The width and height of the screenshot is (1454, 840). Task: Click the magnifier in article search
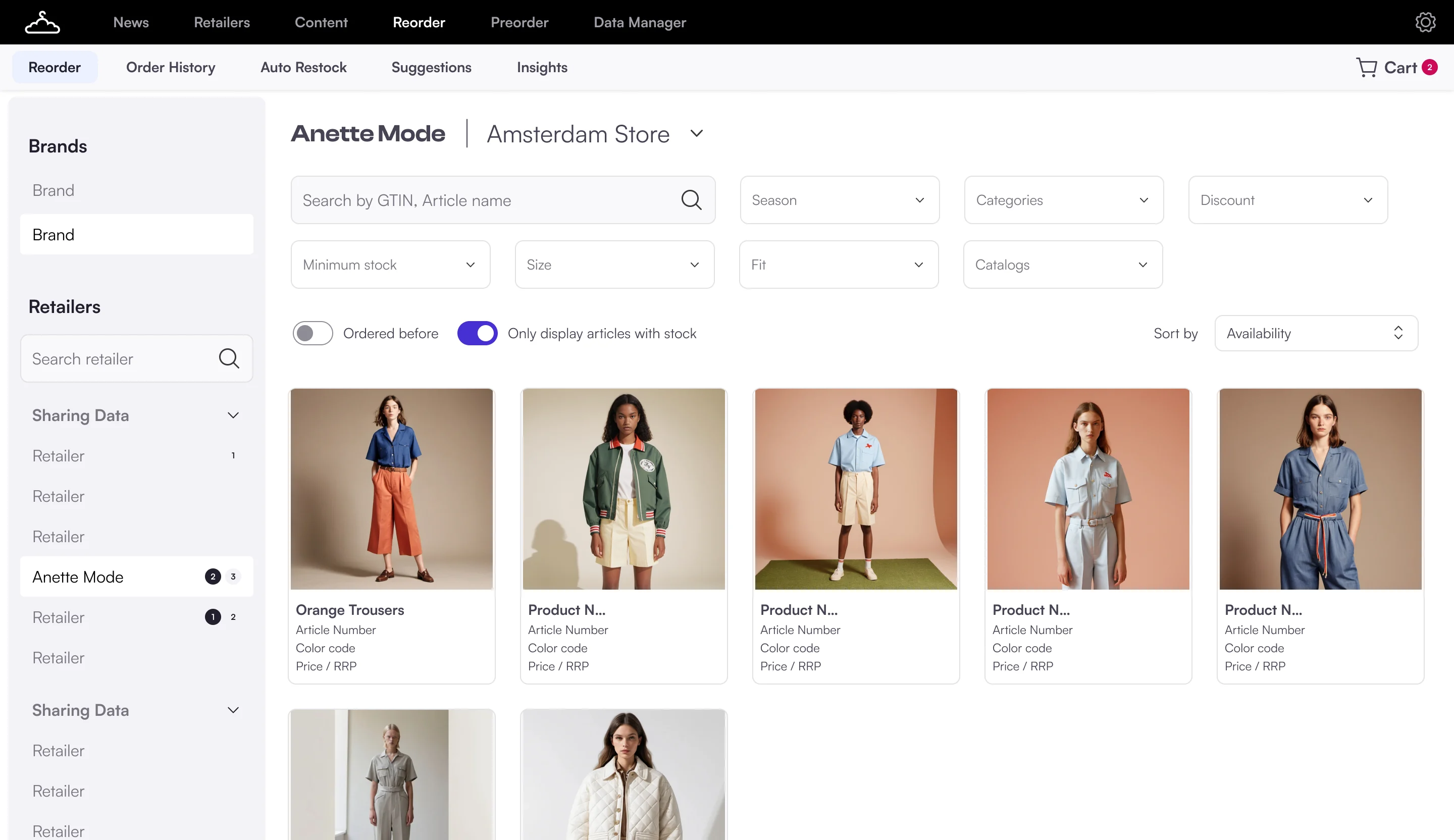[x=691, y=200]
